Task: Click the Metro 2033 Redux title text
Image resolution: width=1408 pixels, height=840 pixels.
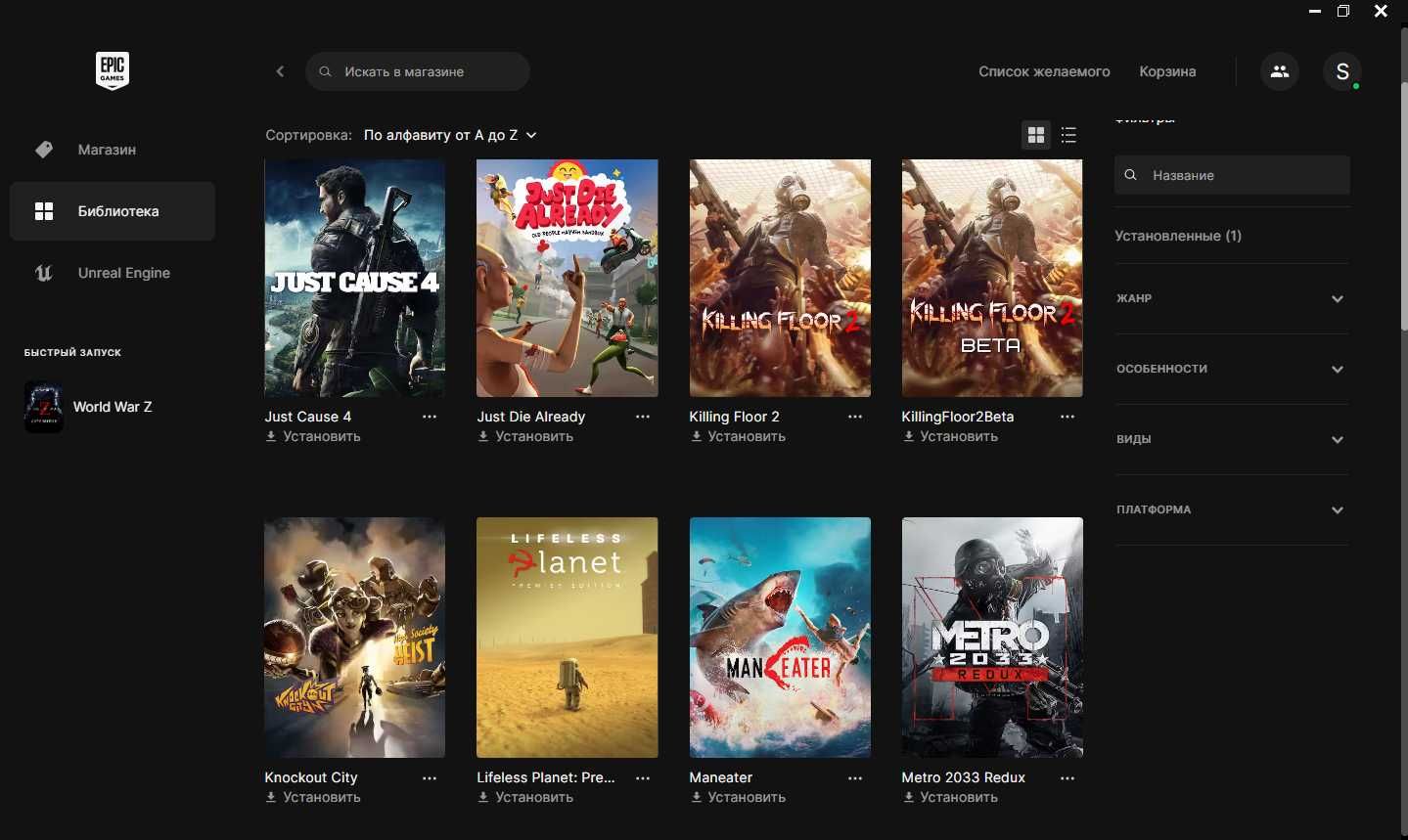Action: 964,777
